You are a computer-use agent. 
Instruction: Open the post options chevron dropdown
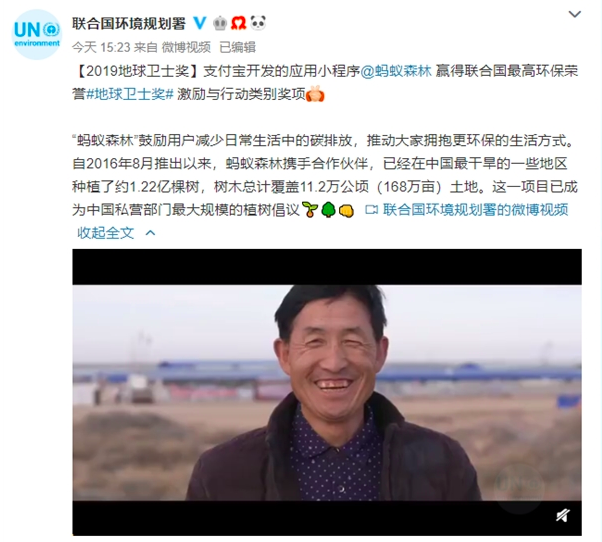pos(575,14)
